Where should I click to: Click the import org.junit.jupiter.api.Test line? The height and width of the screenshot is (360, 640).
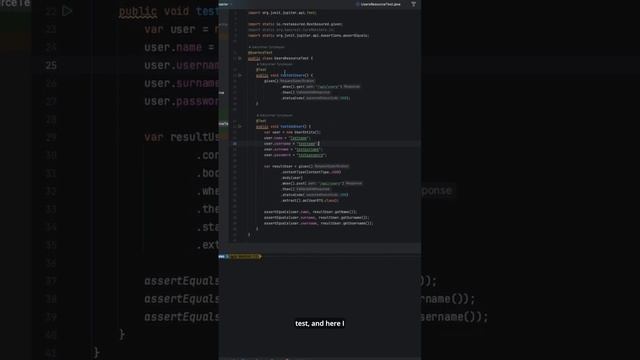282,13
